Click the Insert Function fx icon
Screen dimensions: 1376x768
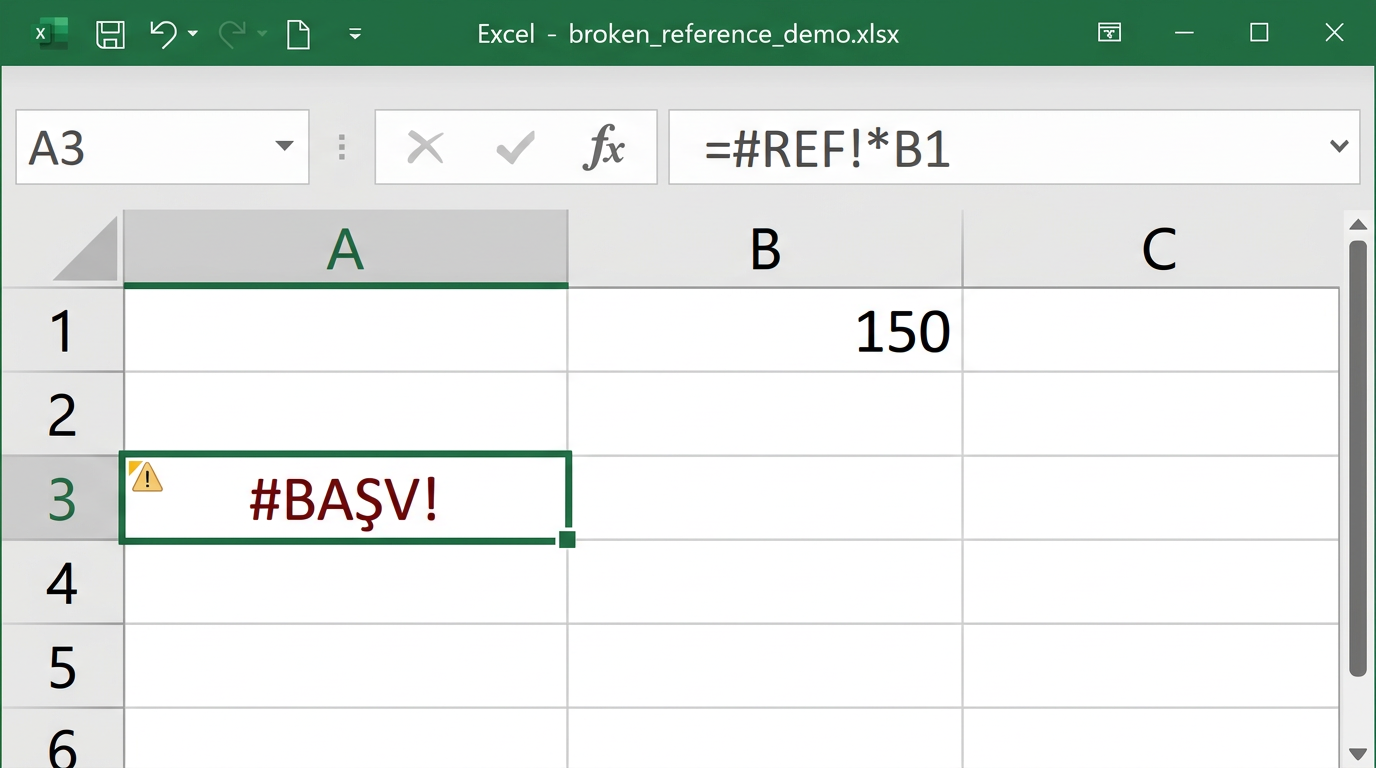[x=604, y=148]
